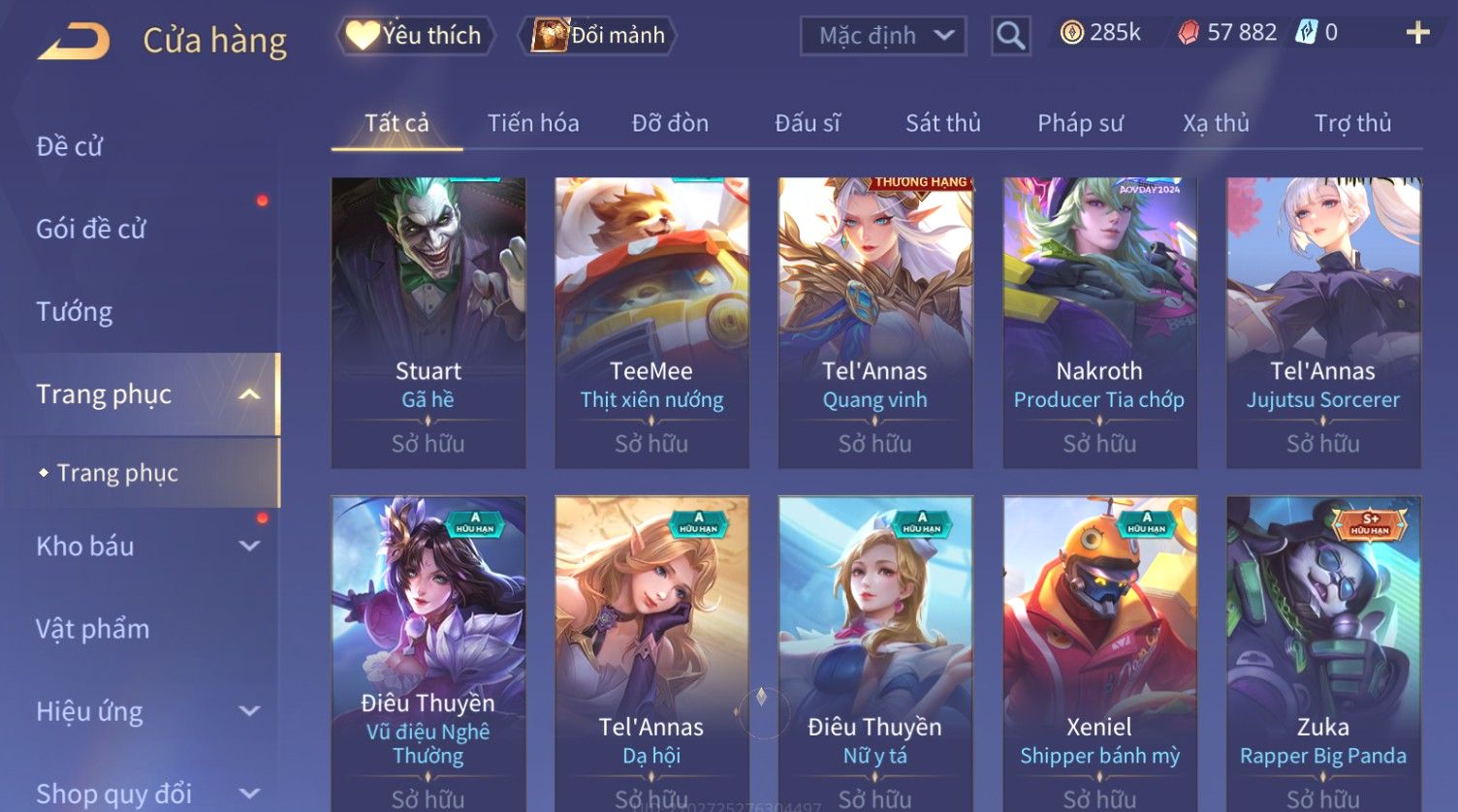Switch to the Sát thủ tab
Screen dimensions: 1458x812
coord(942,123)
